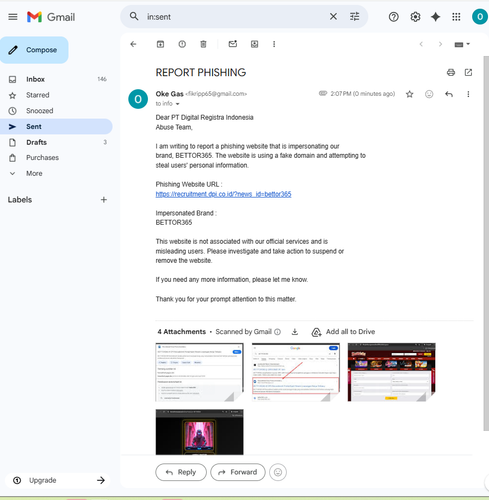Open the Support help icon

(394, 17)
